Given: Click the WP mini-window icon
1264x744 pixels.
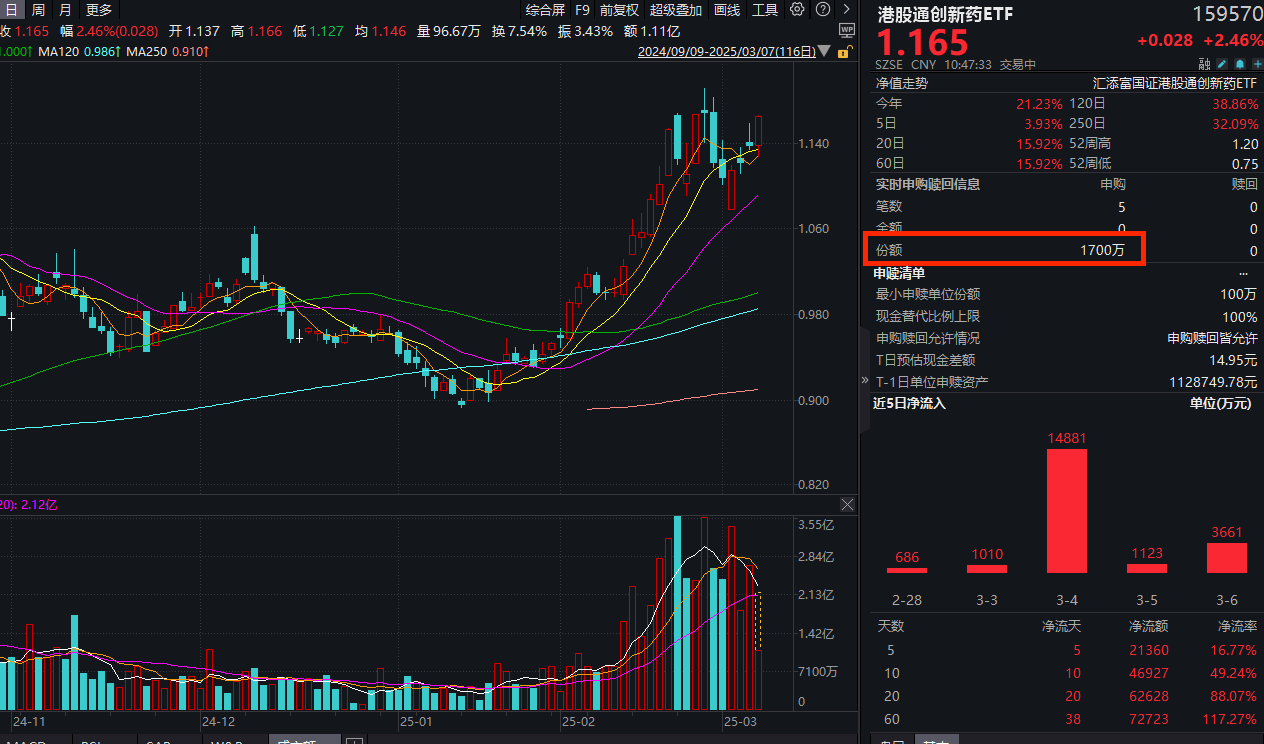Looking at the screenshot, I should 846,30.
